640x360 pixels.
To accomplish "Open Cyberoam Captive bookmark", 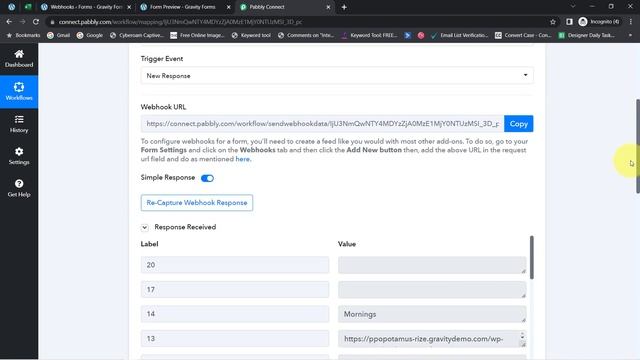I will pyautogui.click(x=137, y=35).
